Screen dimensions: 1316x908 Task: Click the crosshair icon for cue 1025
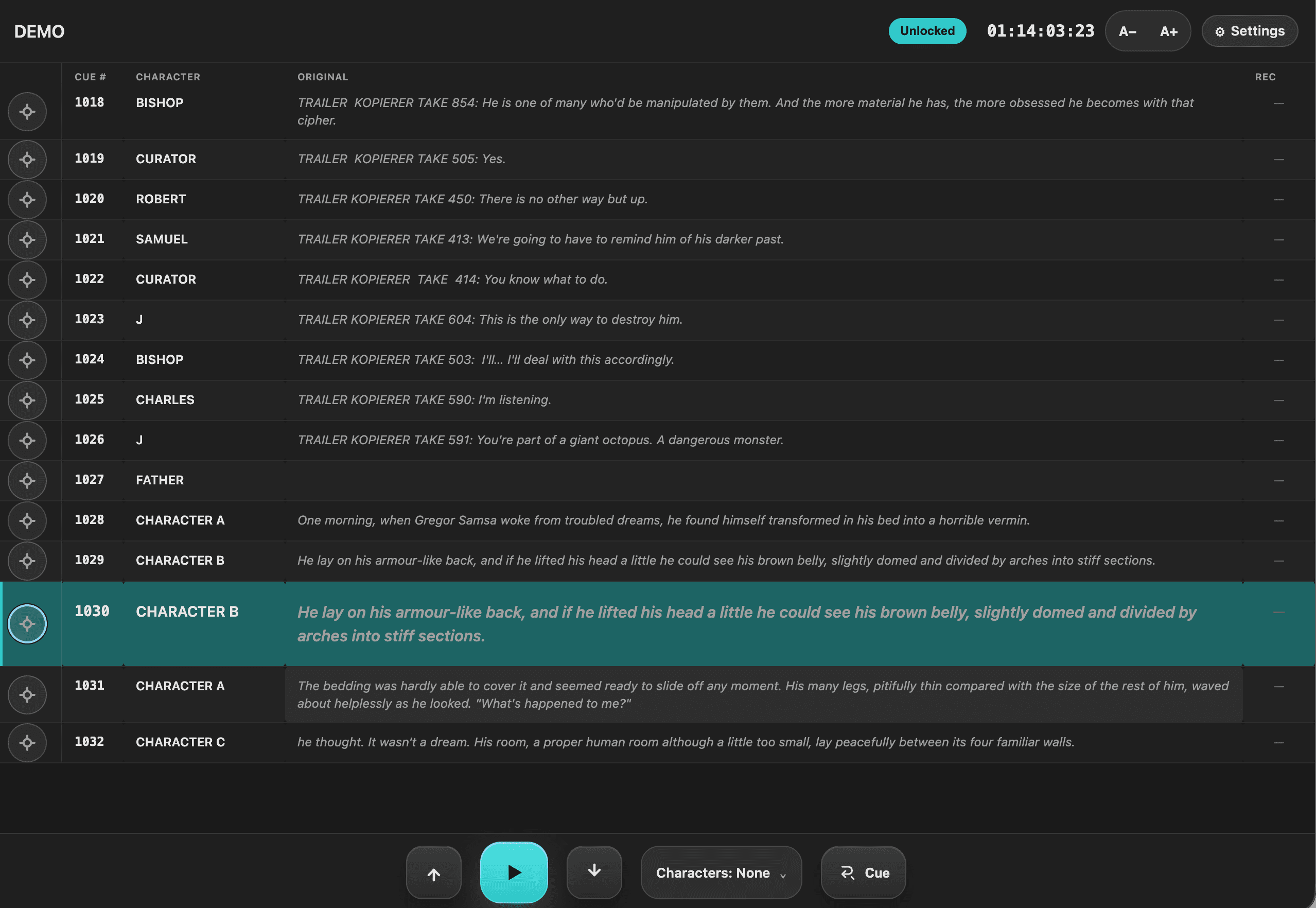point(27,400)
